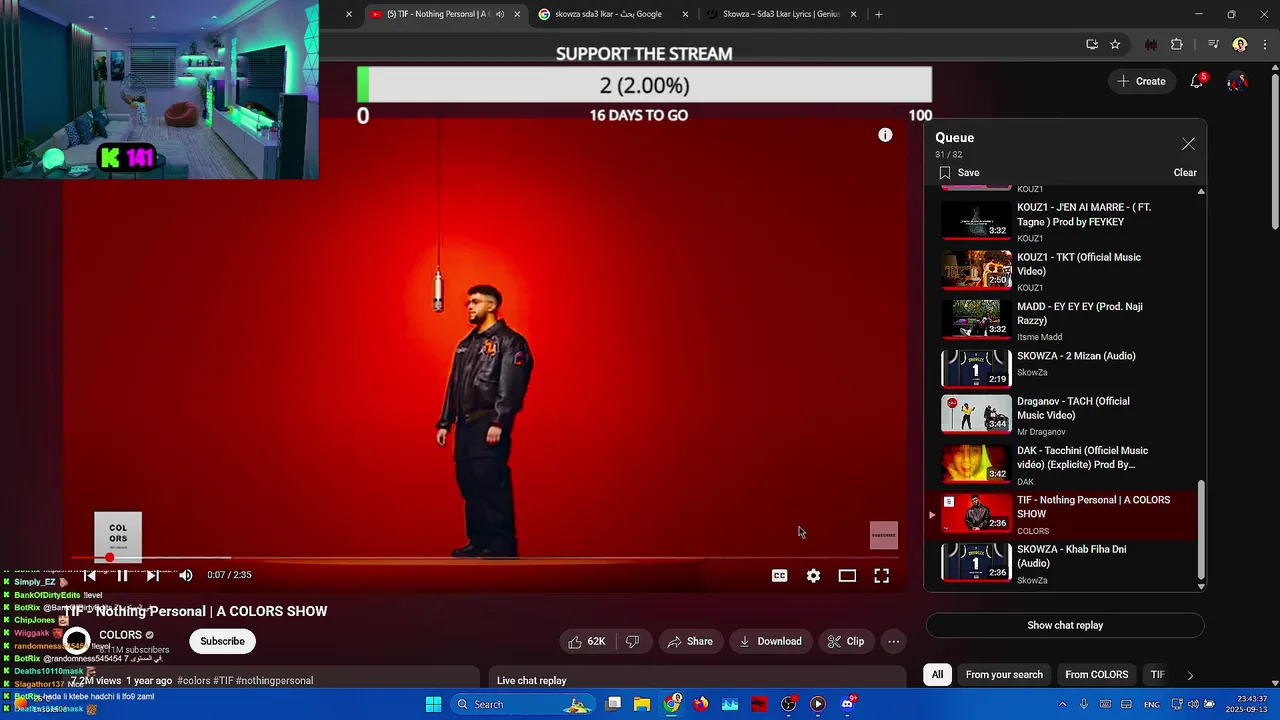Open the Chrome extensions puzzle icon
The width and height of the screenshot is (1280, 720).
[1177, 44]
